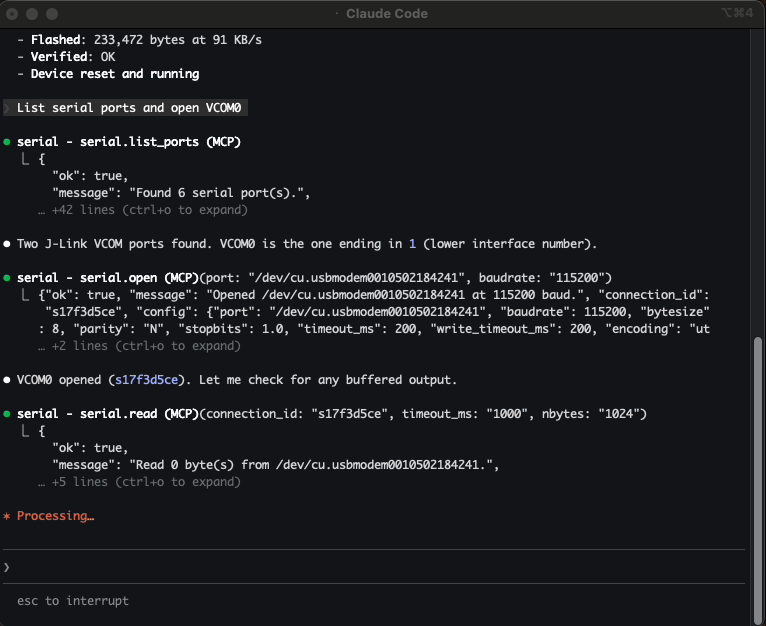Viewport: 766px width, 626px height.
Task: Expand the "+5 lines" collapsed output
Action: 138,482
